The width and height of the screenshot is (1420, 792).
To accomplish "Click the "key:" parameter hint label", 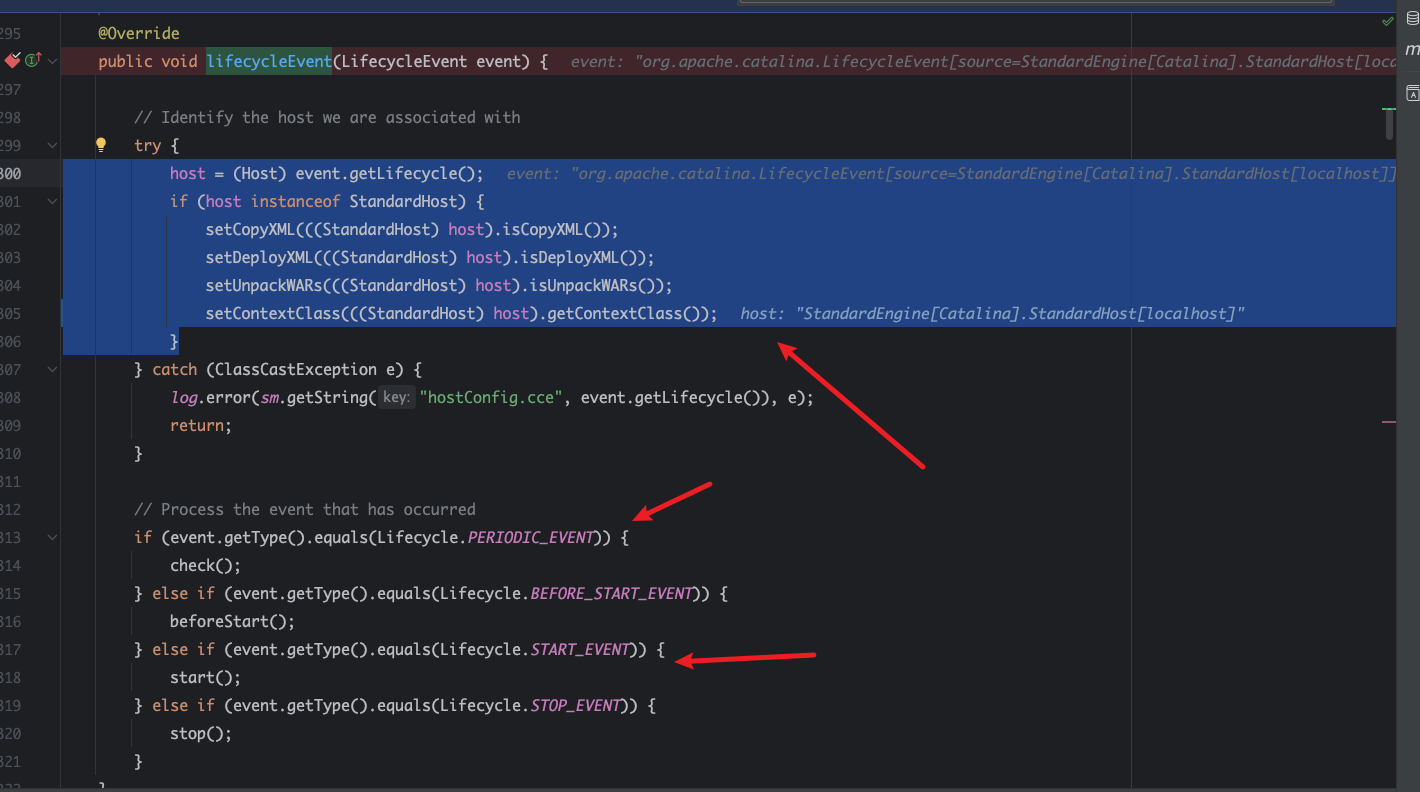I will 396,397.
